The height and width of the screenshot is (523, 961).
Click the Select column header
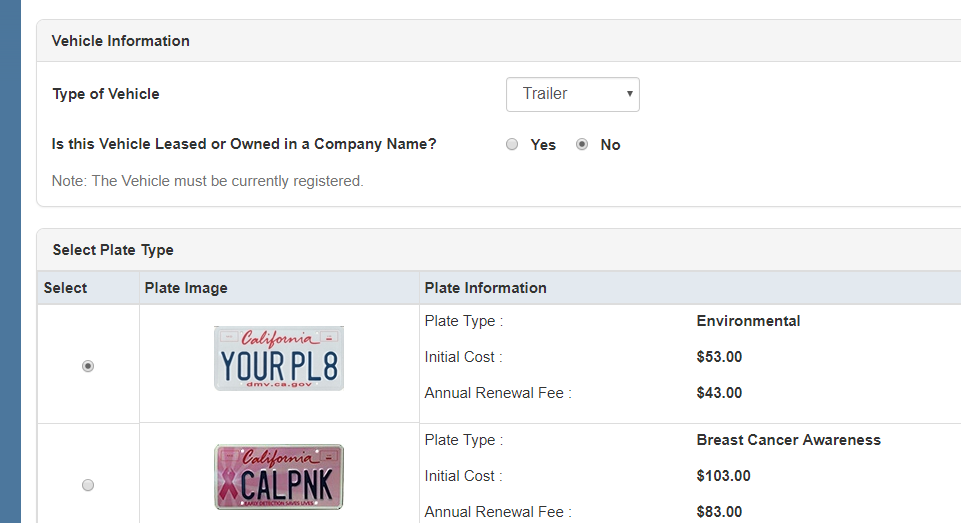point(66,288)
